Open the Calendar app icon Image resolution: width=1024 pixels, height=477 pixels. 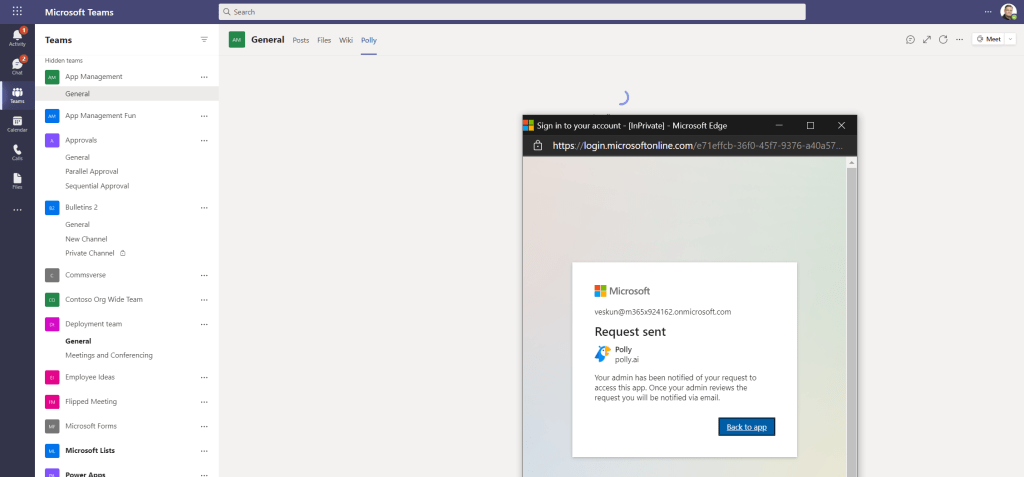pyautogui.click(x=17, y=124)
